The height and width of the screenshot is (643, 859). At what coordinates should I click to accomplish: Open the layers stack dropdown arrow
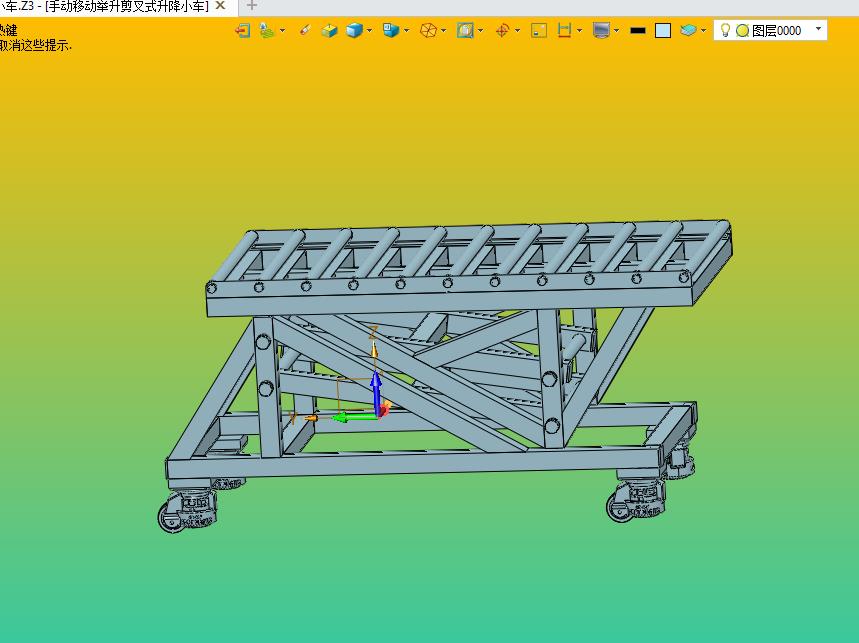point(703,30)
